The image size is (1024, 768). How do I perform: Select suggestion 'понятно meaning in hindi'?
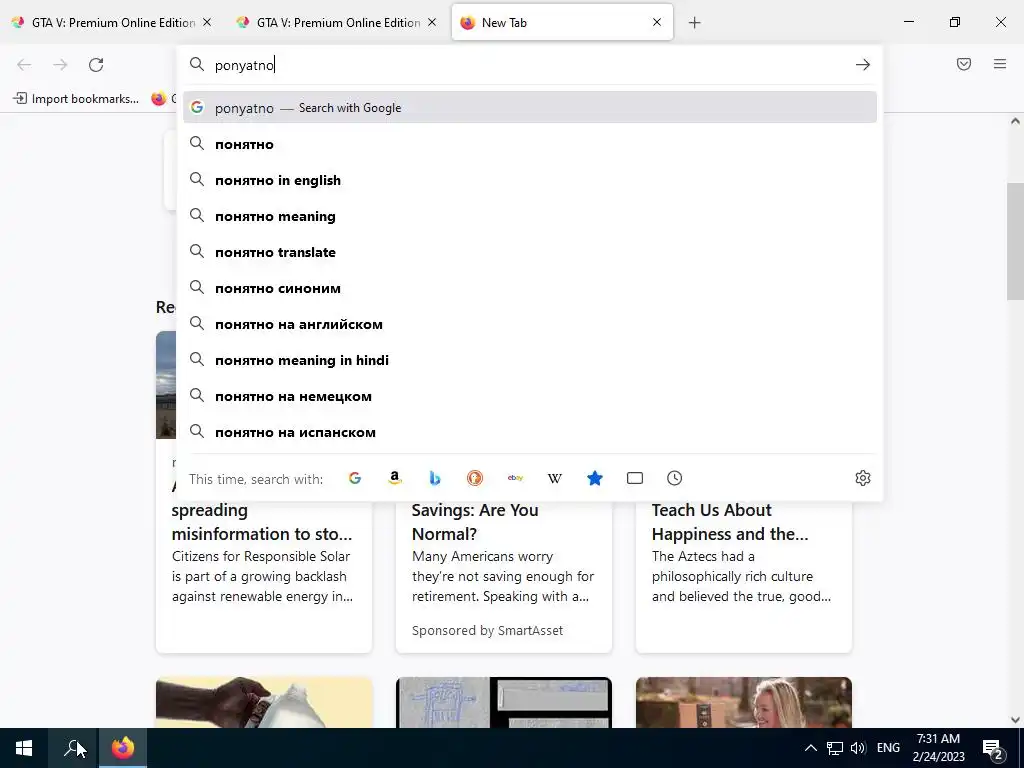(530, 360)
